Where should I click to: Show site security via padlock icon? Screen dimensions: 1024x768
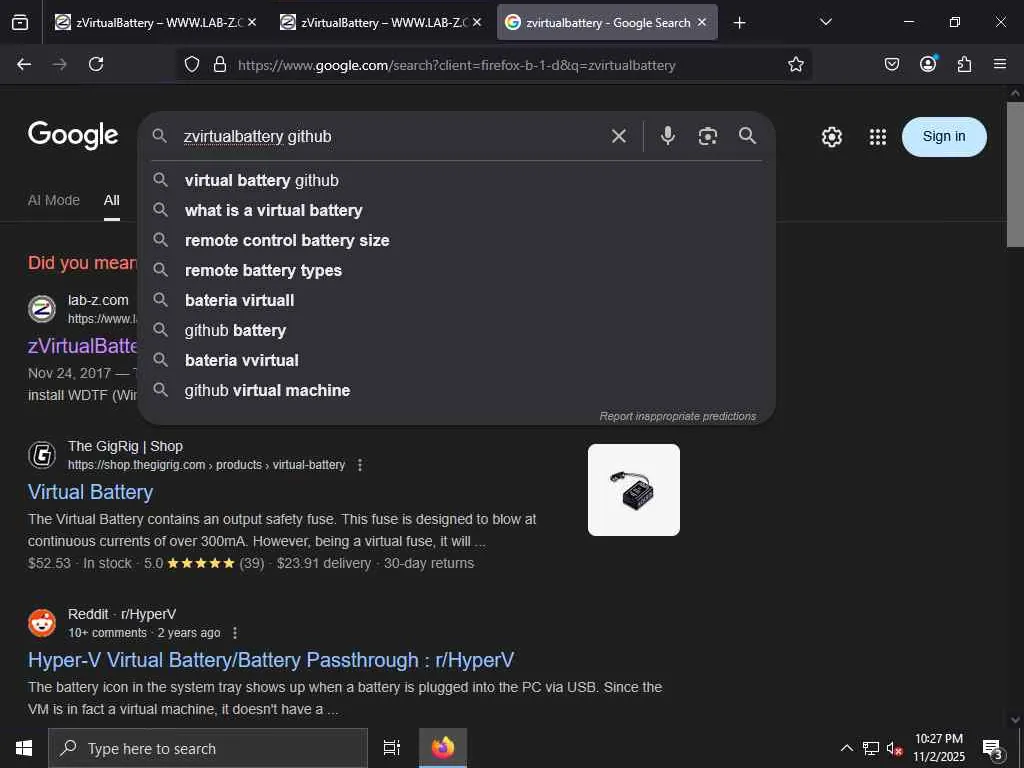220,64
